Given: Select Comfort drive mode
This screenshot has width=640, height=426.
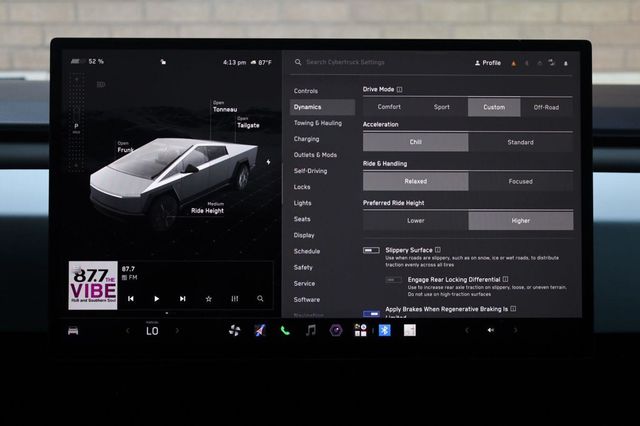Looking at the screenshot, I should tap(389, 107).
